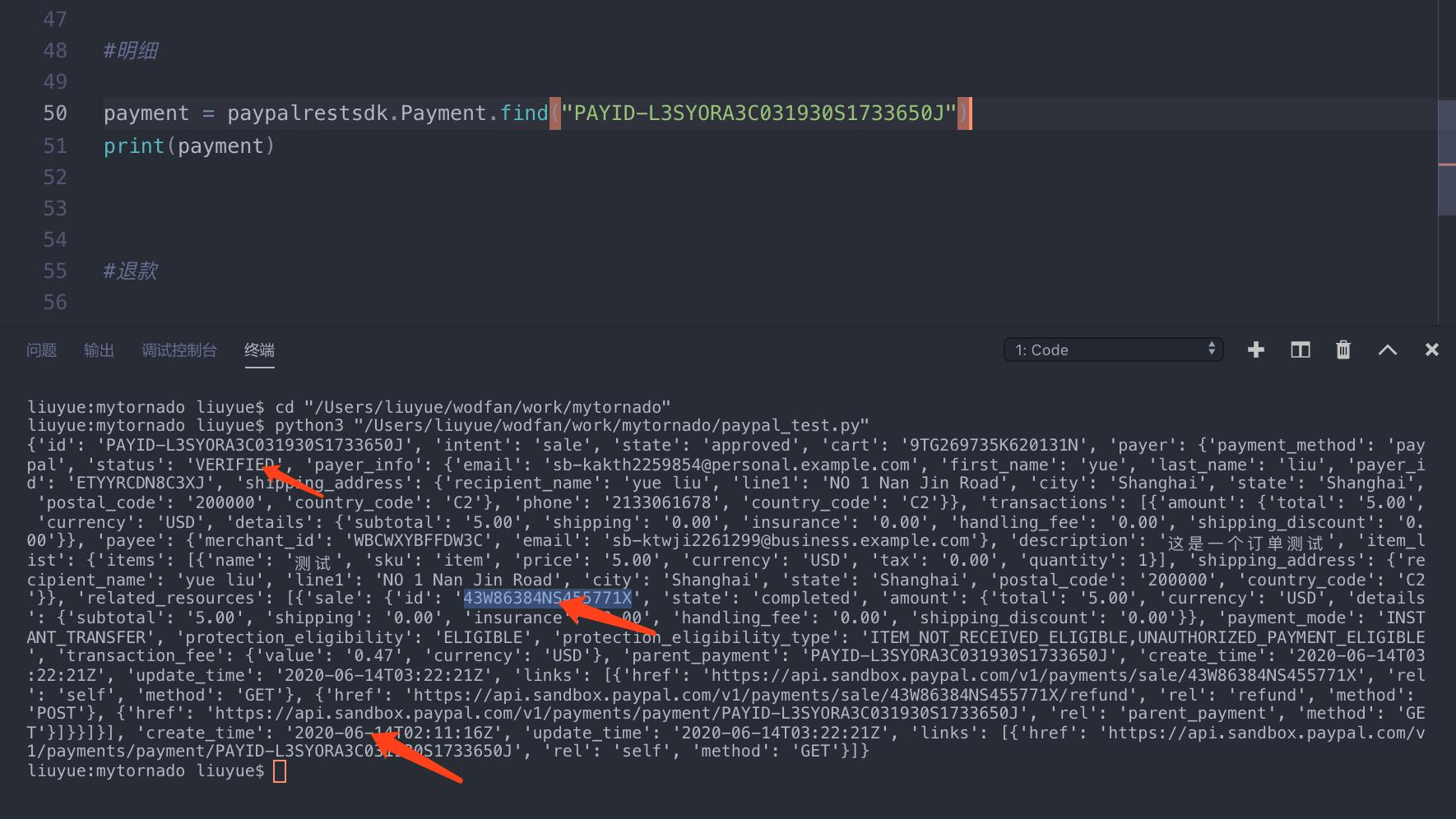
Task: Open a new terminal with the plus icon
Action: [x=1256, y=349]
